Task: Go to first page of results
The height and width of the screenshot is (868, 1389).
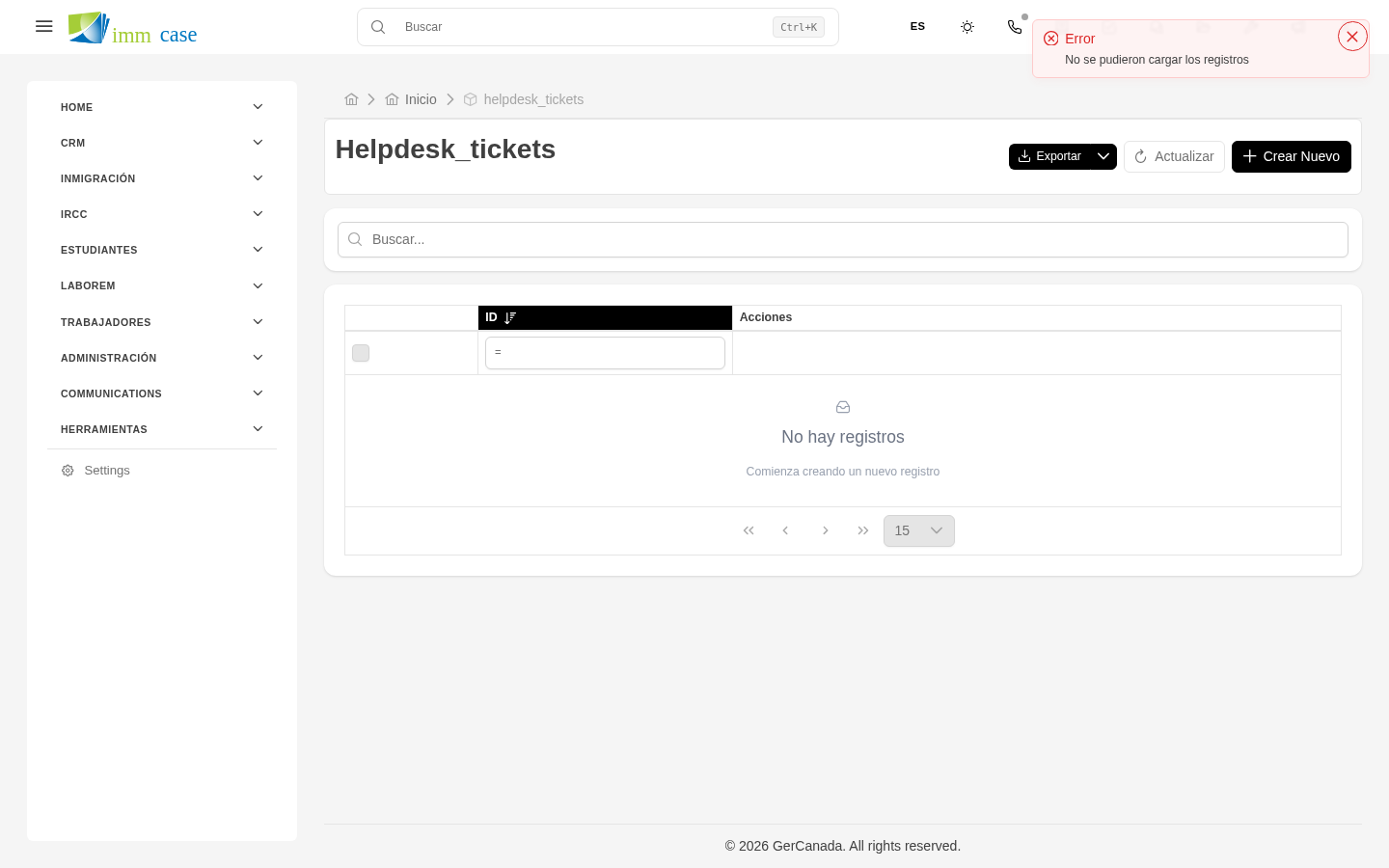Action: tap(749, 530)
